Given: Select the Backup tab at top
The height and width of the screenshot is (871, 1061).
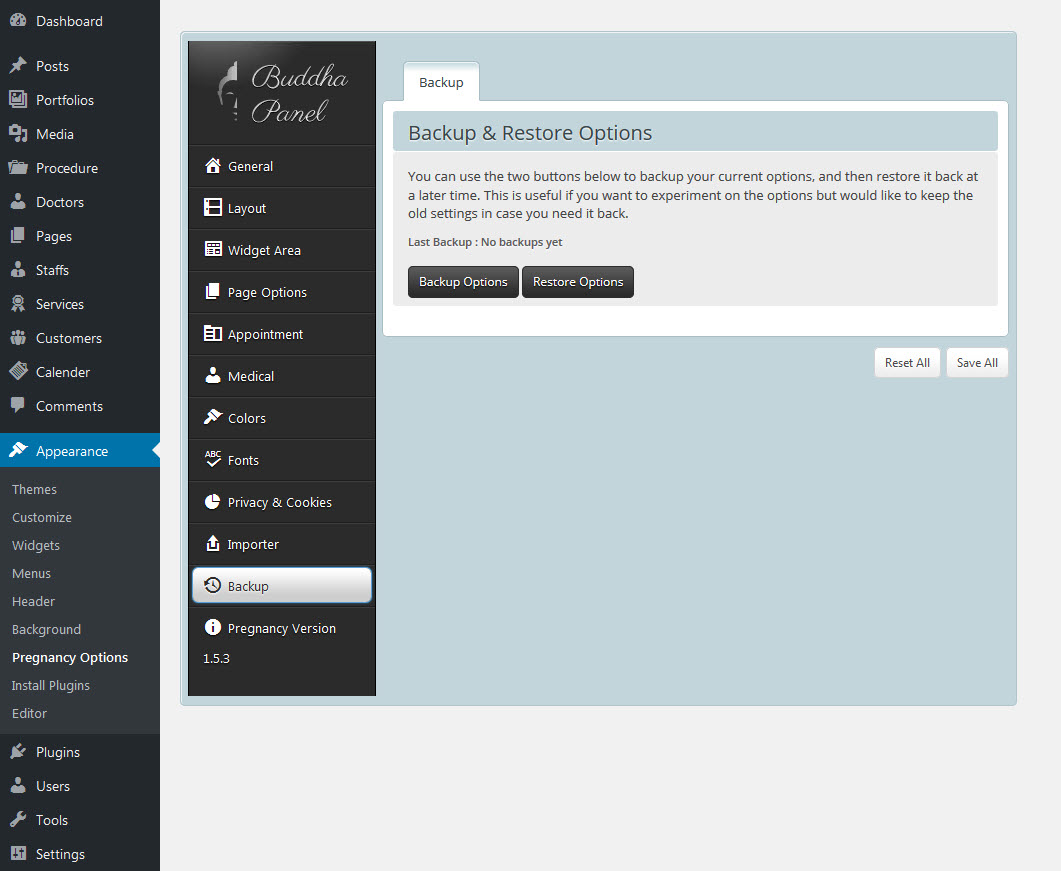Looking at the screenshot, I should 441,82.
